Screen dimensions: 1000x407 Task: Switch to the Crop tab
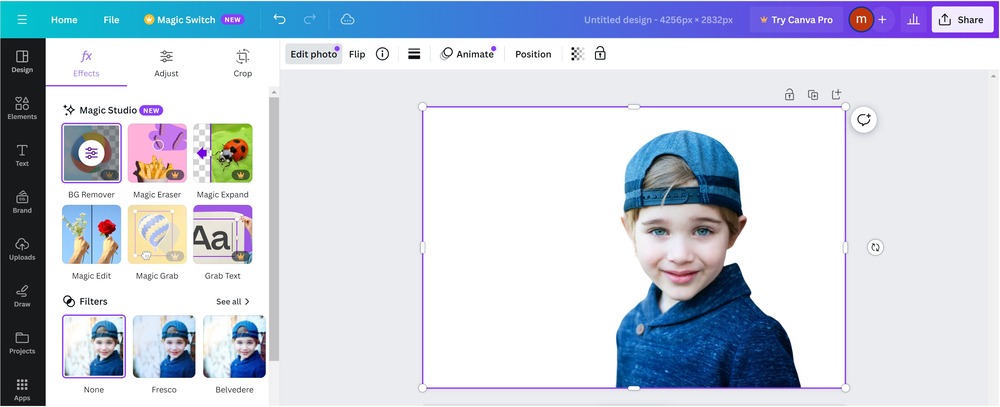pyautogui.click(x=243, y=62)
